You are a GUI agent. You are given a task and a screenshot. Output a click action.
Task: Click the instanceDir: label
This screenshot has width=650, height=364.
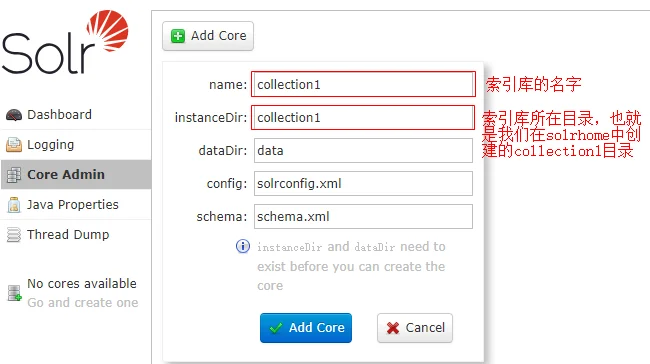211,118
